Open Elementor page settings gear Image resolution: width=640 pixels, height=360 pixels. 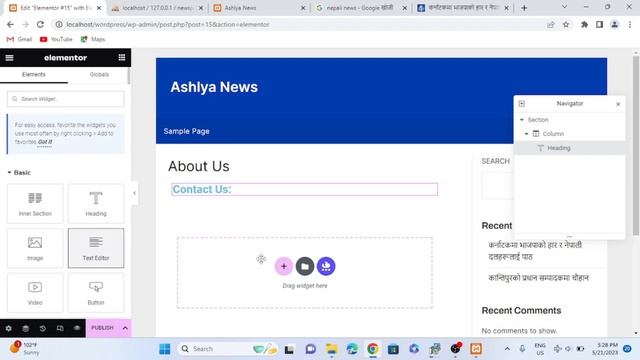[x=9, y=328]
